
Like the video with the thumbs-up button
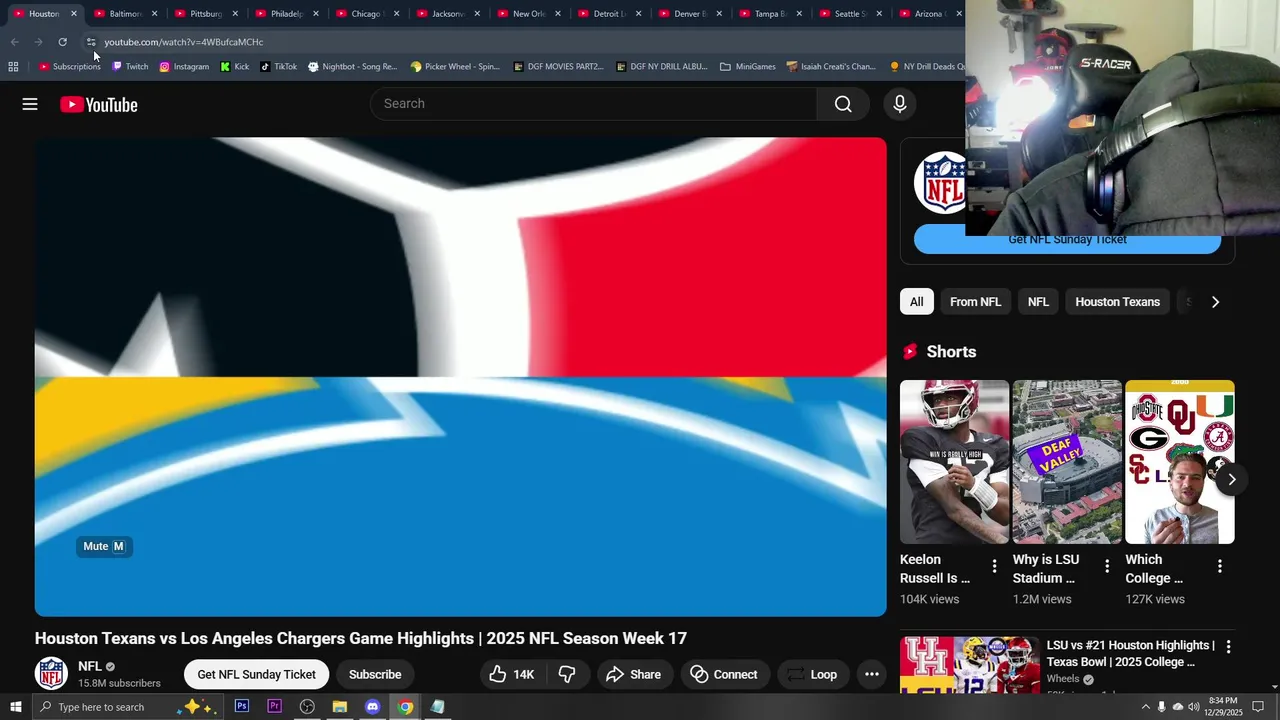click(511, 674)
